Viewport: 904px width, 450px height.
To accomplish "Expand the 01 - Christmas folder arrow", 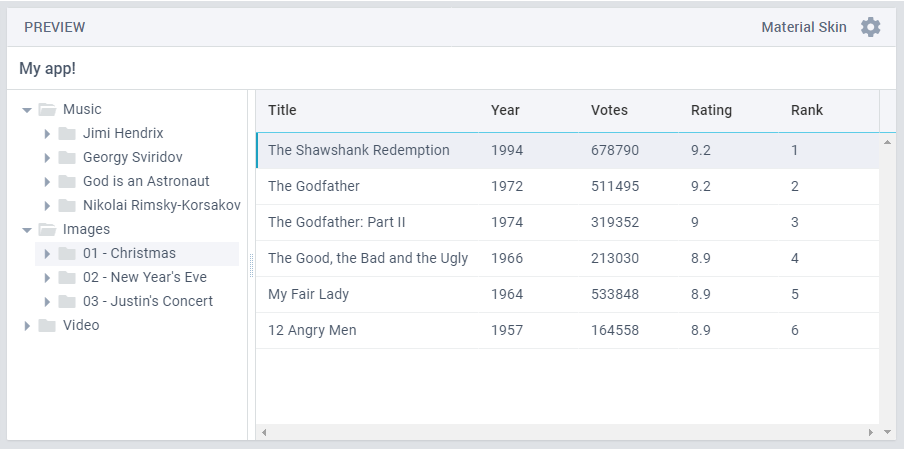I will coord(47,254).
